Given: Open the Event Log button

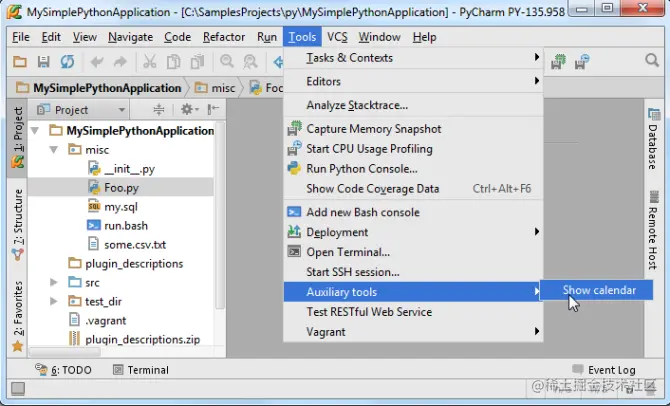Looking at the screenshot, I should [x=604, y=370].
